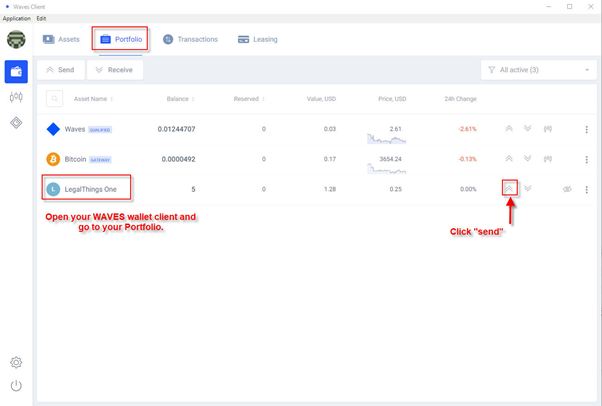Click the LegalThings One round L logo

pyautogui.click(x=53, y=189)
